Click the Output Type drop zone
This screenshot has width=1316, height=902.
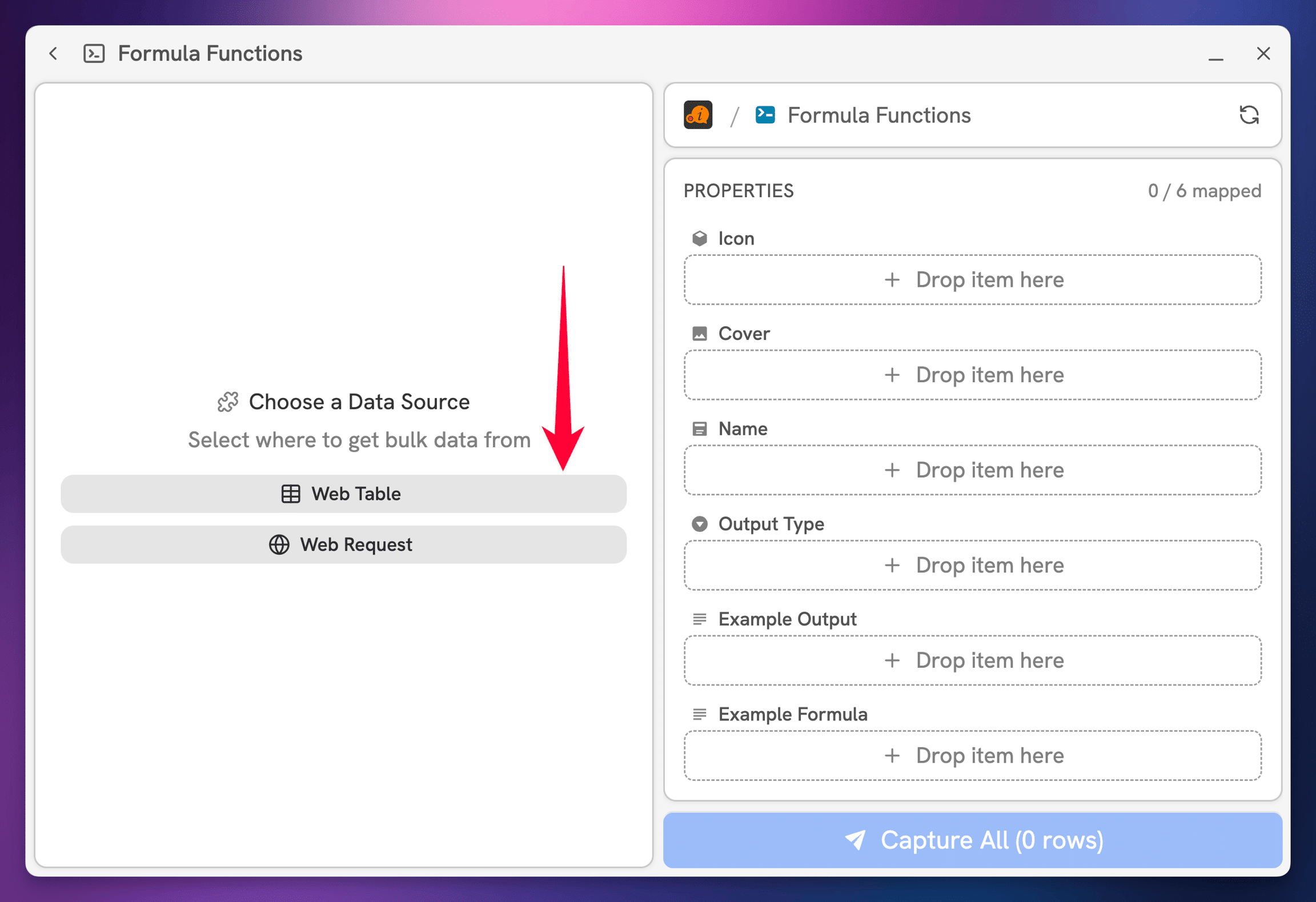(x=972, y=566)
